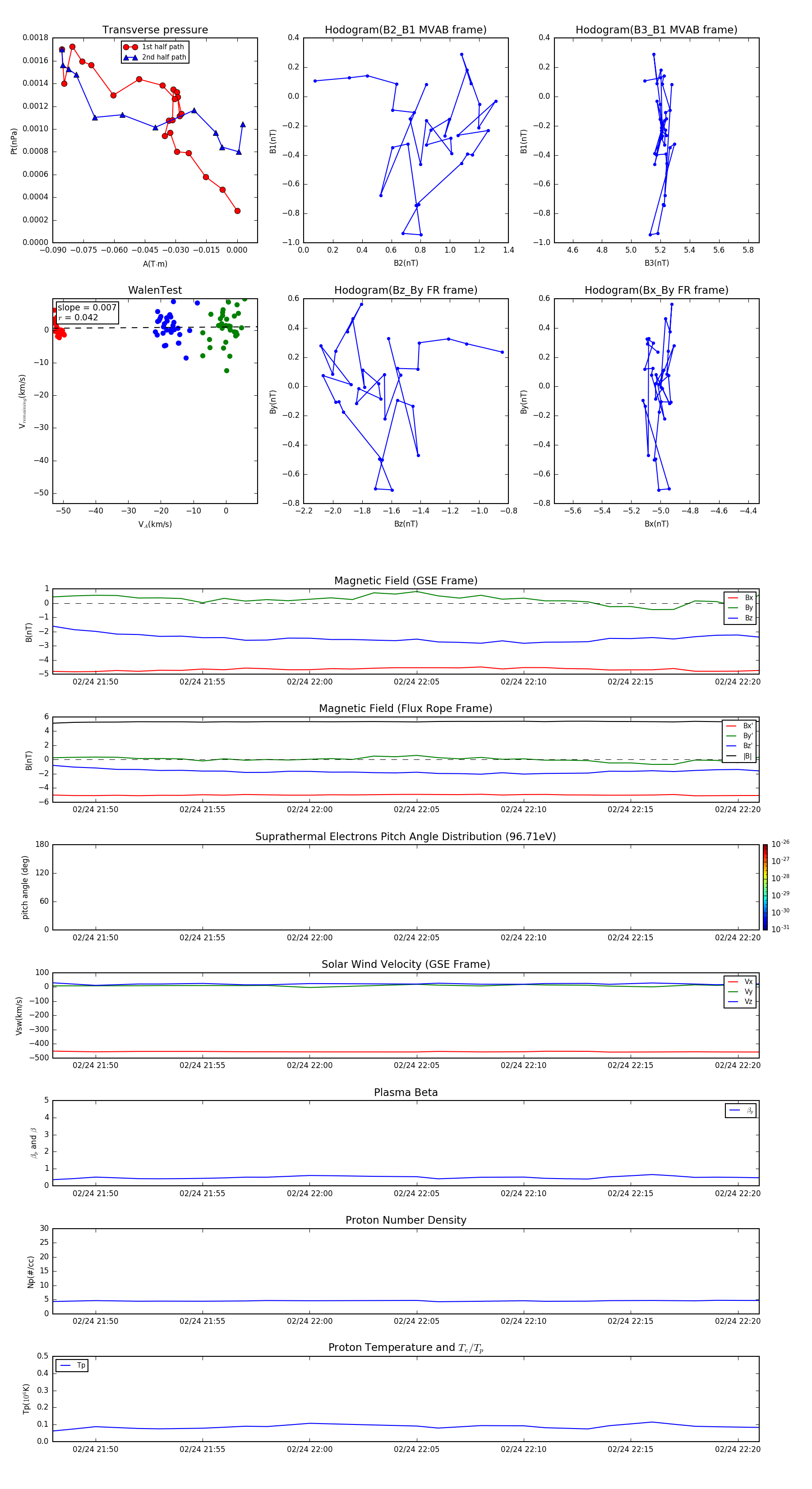Click the 'Proton Temperature and Te/Tp' title
Screen dimensions: 812x1489
(x=406, y=1348)
